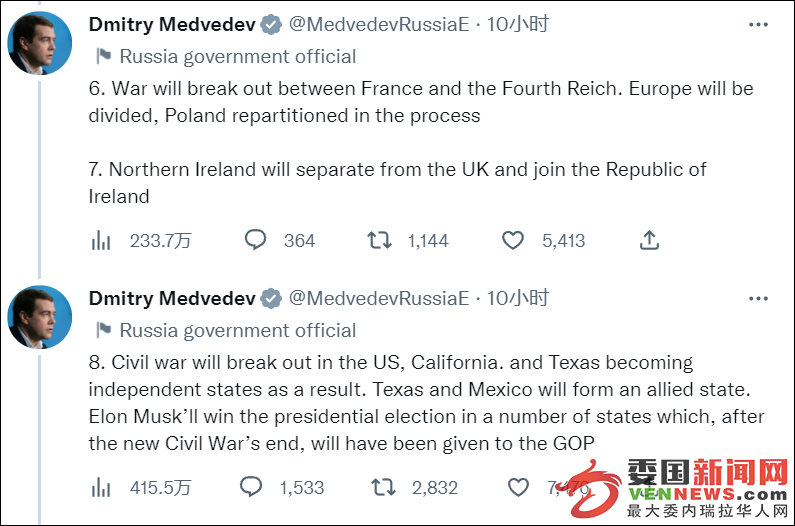
Task: Click the verified badge on second tweet
Action: (x=271, y=299)
